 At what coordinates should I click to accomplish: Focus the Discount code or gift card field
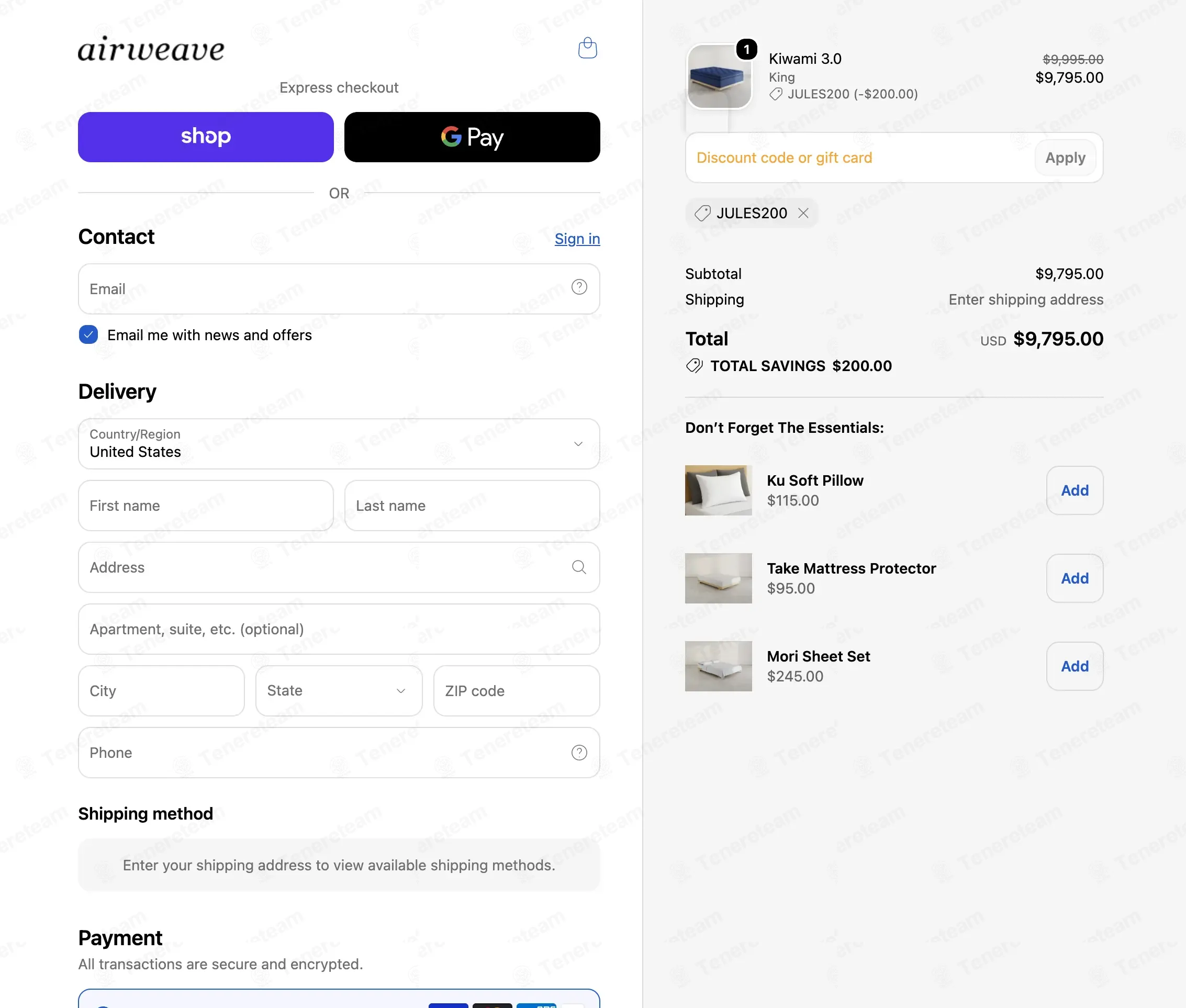(859, 158)
